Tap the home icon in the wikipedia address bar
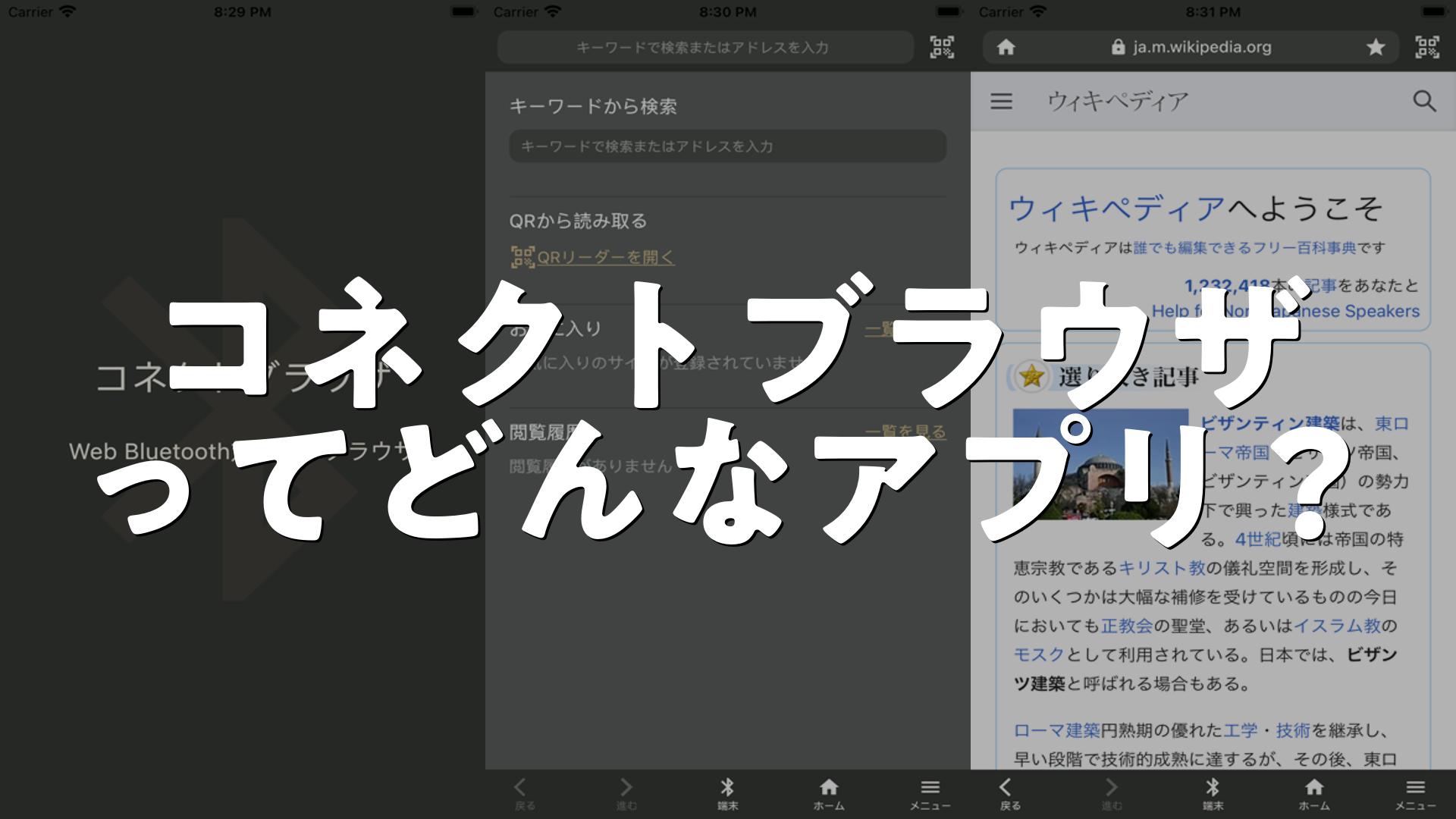Image resolution: width=1456 pixels, height=819 pixels. (1006, 47)
